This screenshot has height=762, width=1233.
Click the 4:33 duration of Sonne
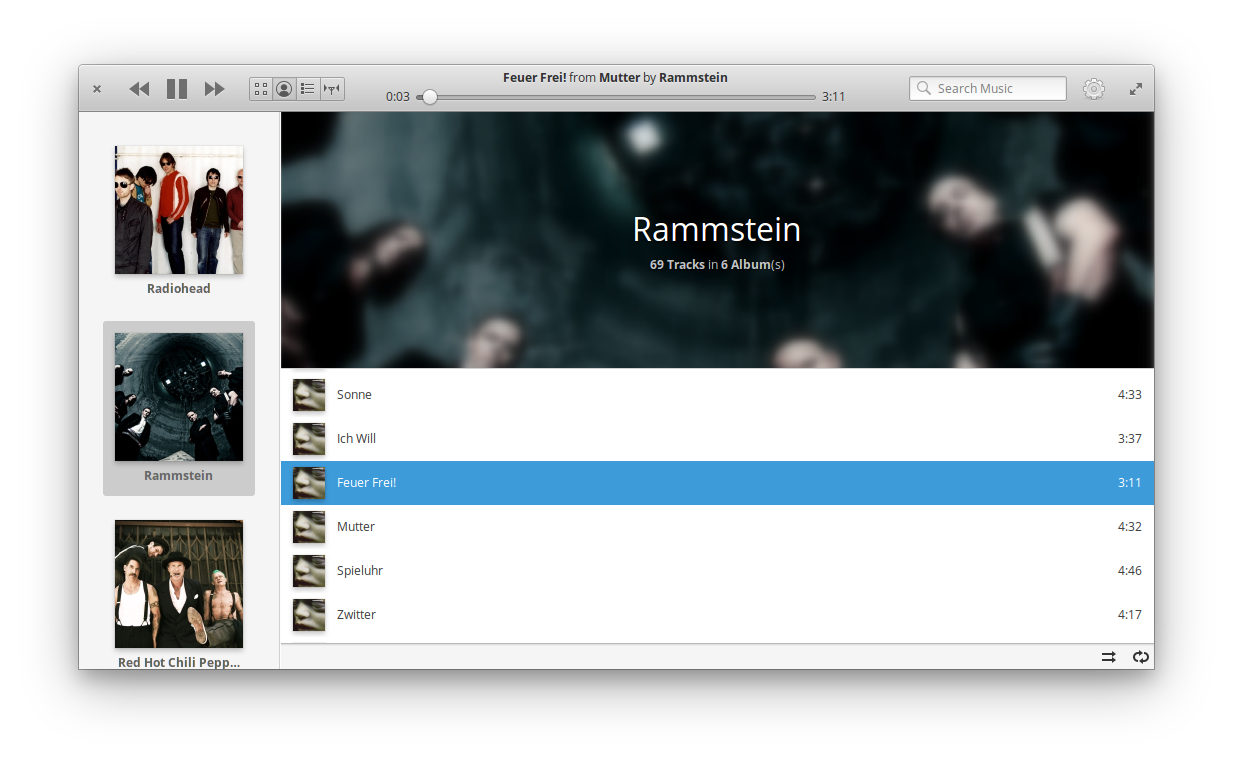click(x=1129, y=395)
